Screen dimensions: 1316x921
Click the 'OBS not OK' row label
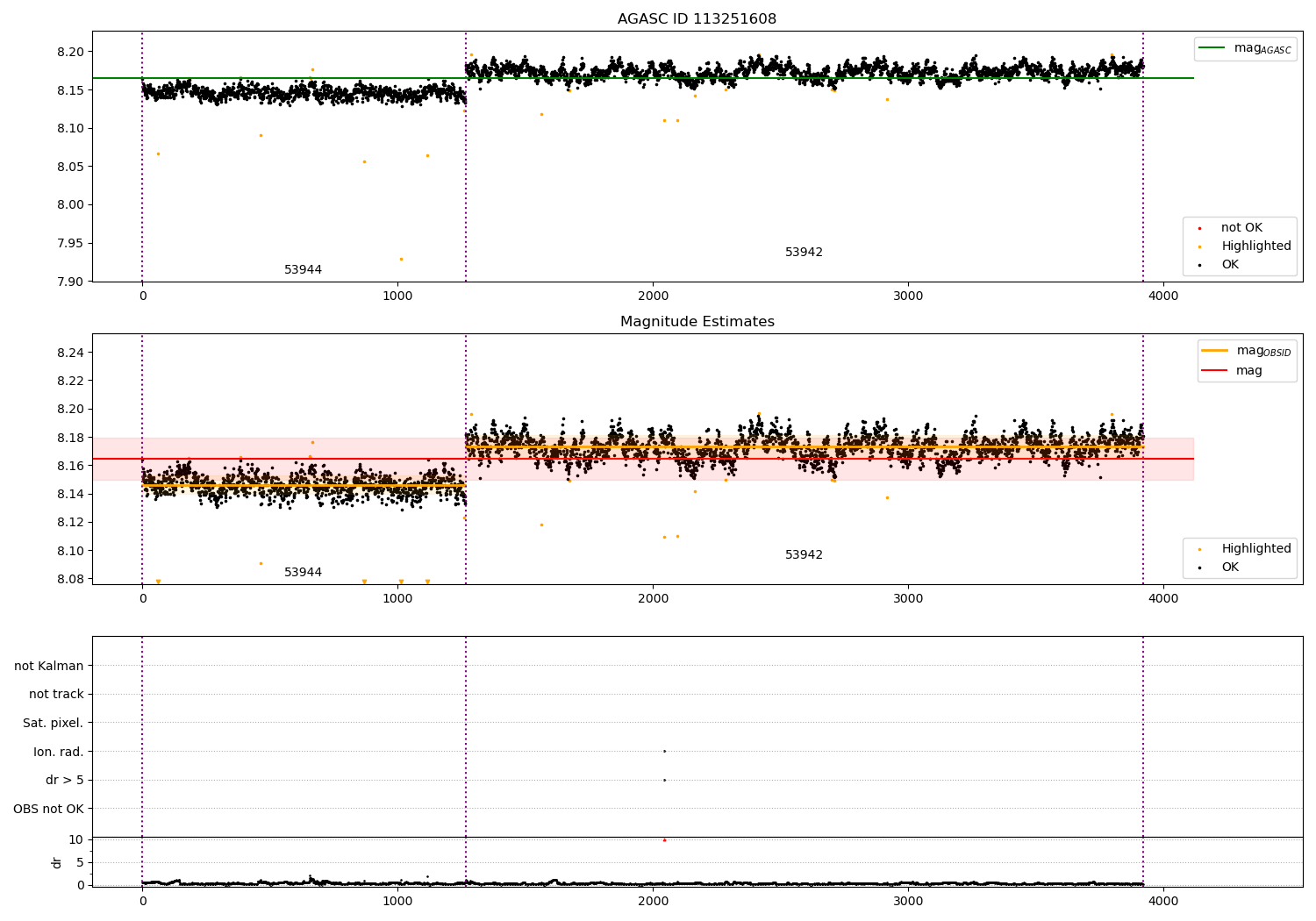[48, 810]
